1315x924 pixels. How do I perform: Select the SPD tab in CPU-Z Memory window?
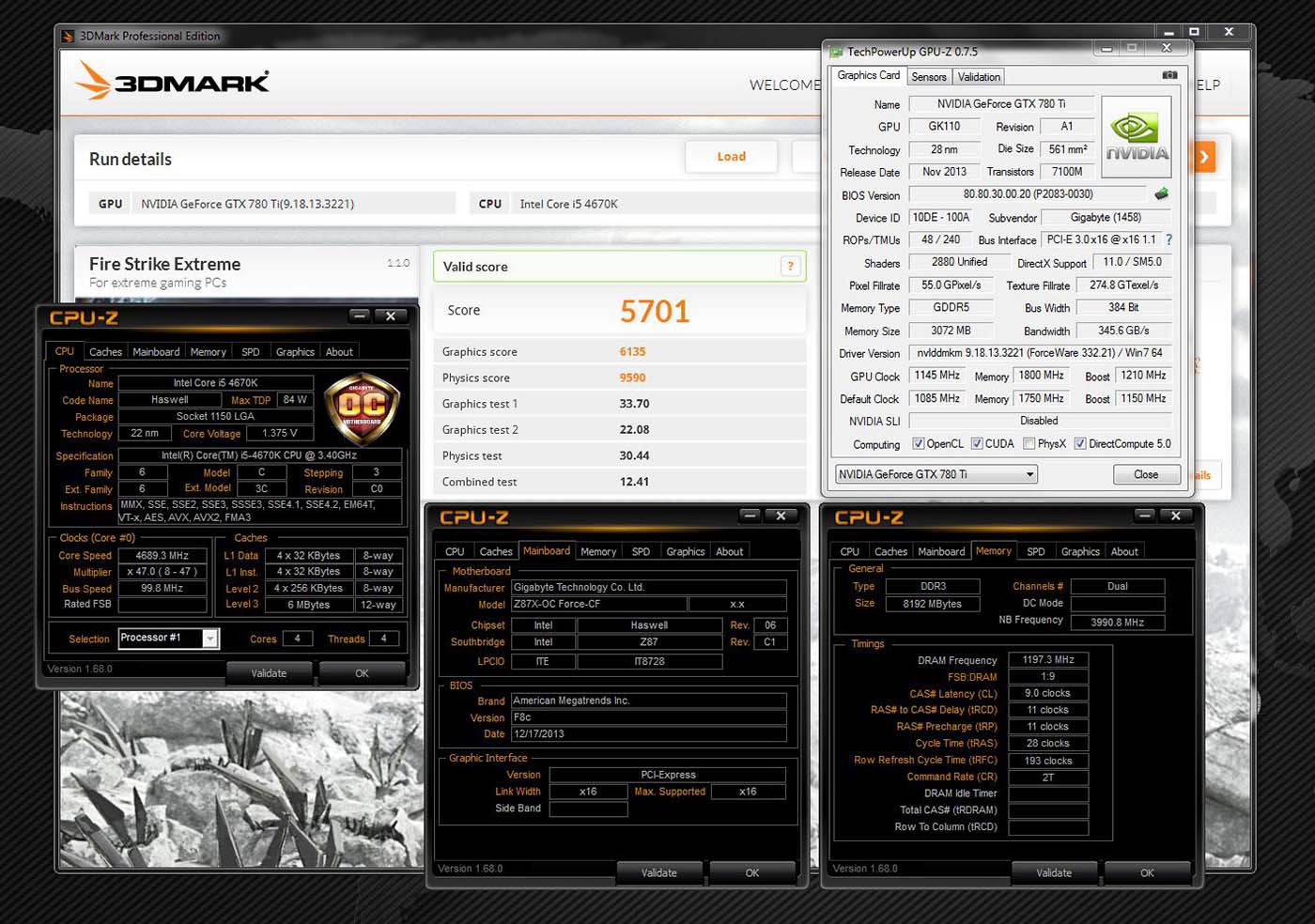(x=1036, y=552)
